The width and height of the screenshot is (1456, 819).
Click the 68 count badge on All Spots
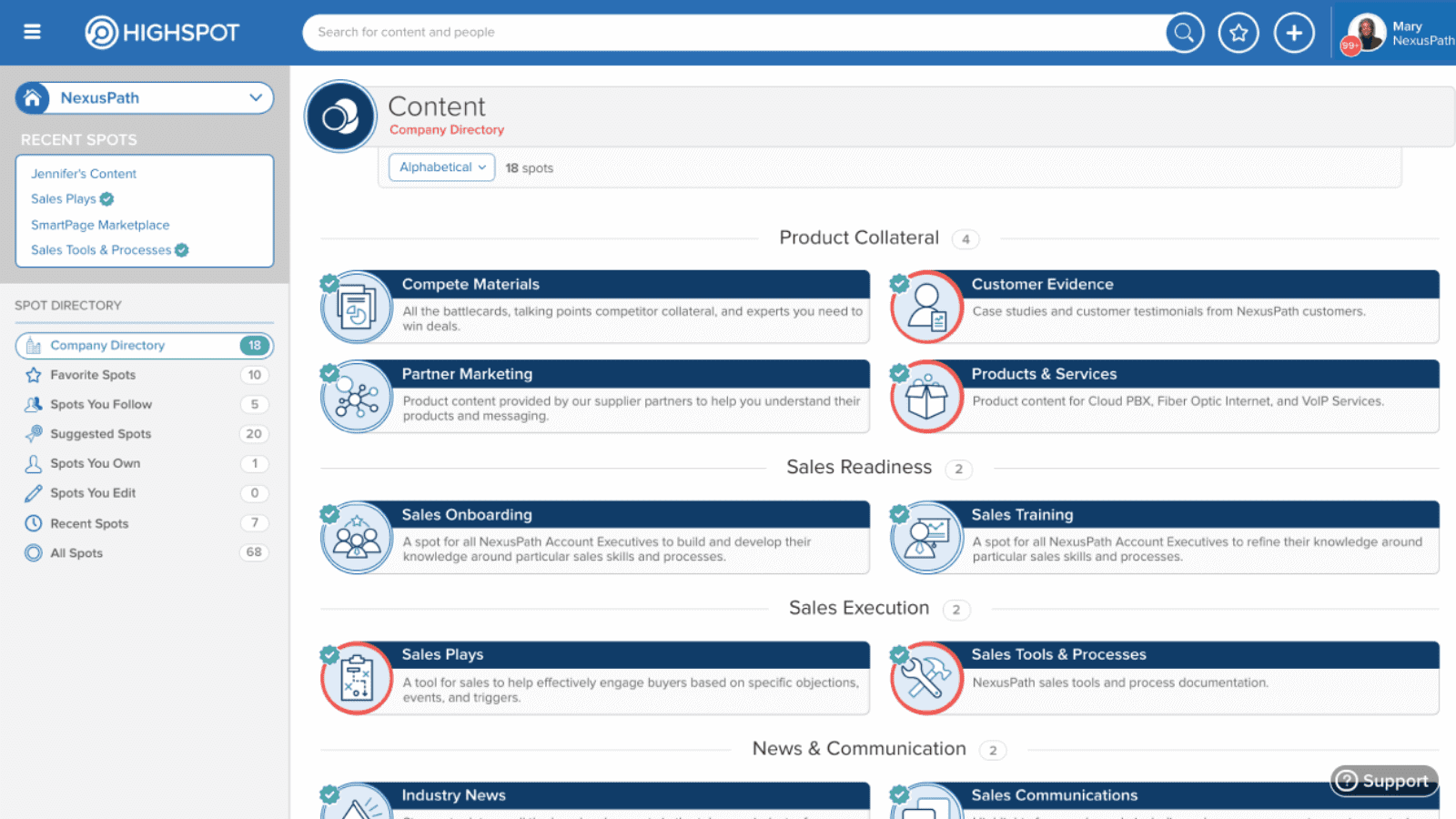[x=254, y=552]
